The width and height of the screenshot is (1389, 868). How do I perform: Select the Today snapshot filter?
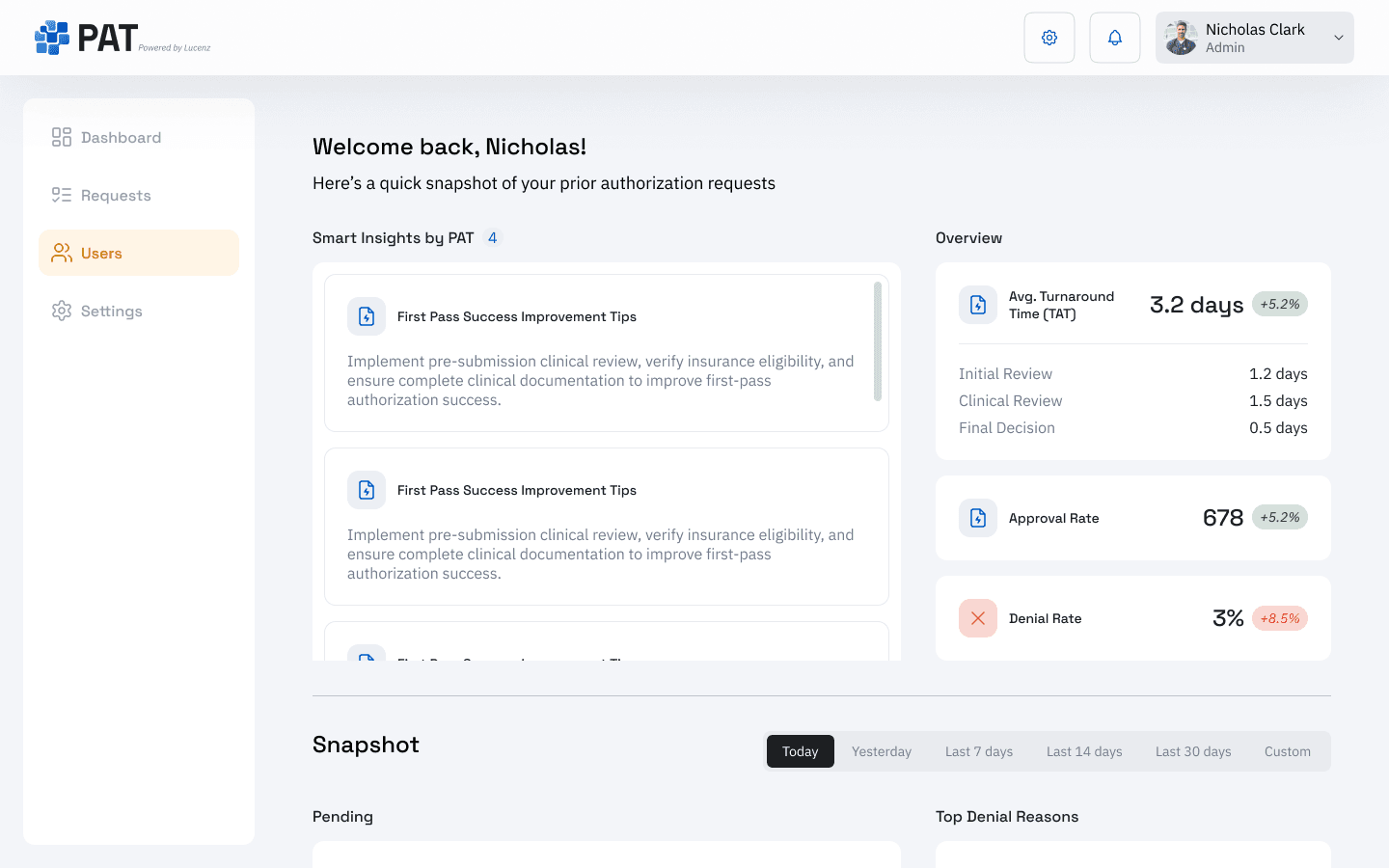(800, 750)
